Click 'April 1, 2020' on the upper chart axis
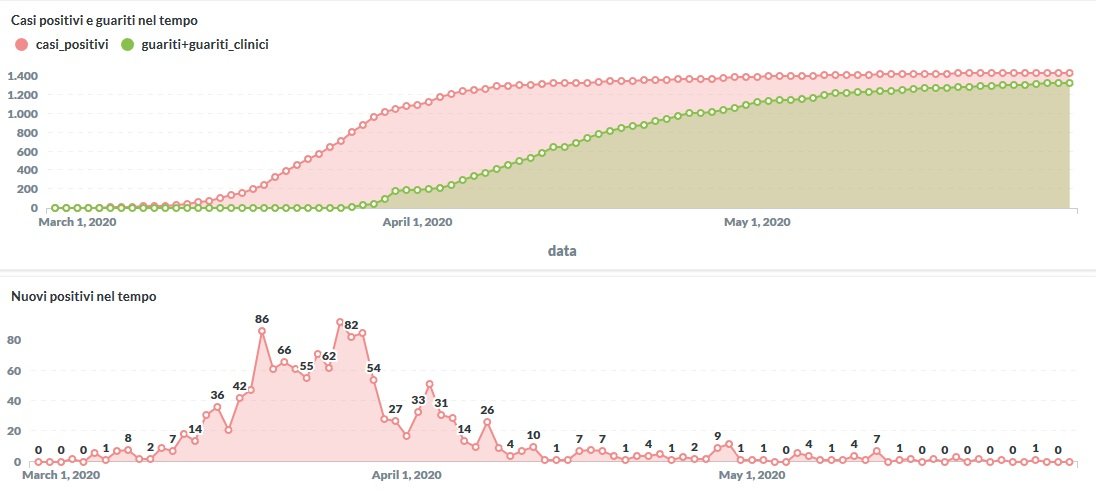Image resolution: width=1096 pixels, height=496 pixels. (418, 223)
